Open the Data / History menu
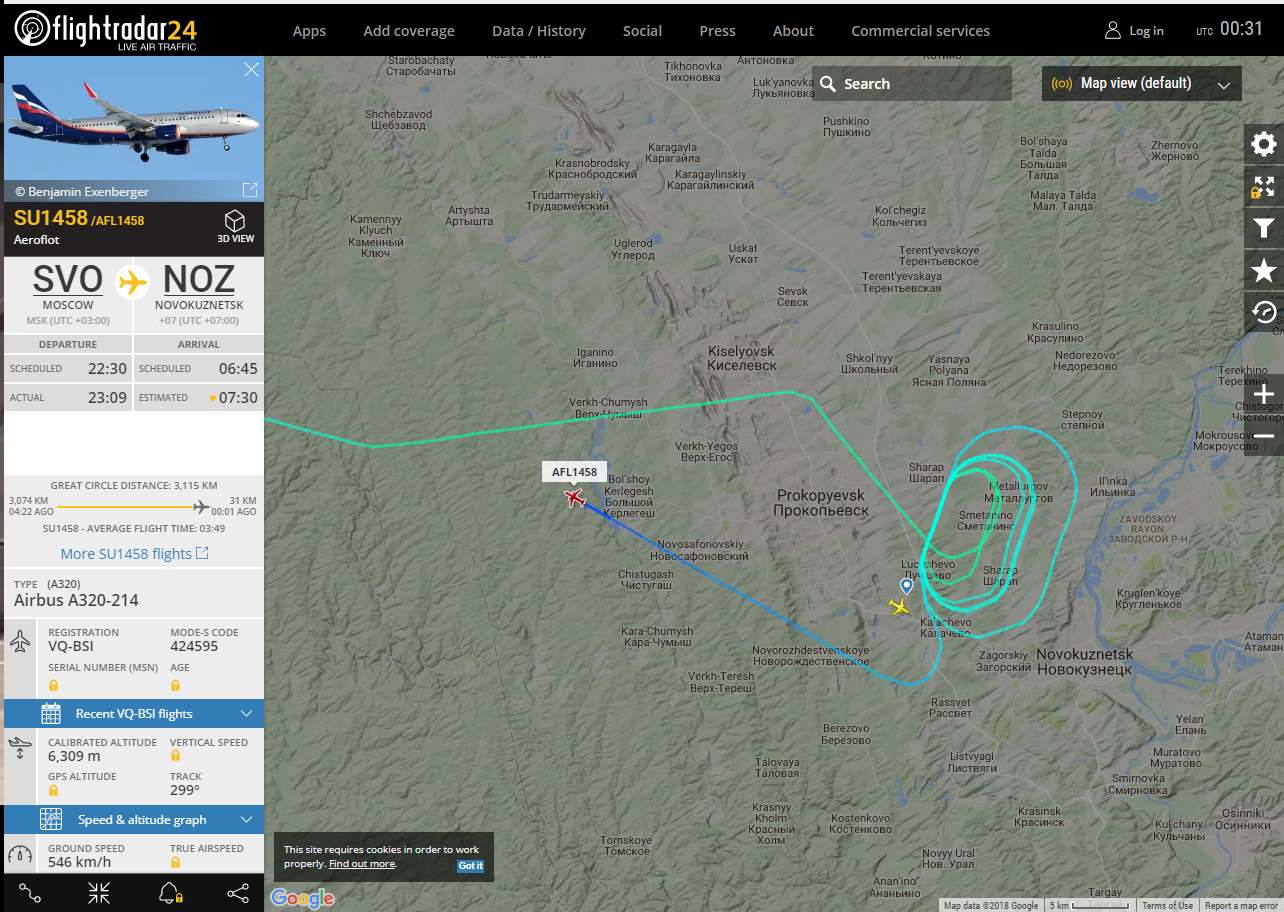 pos(539,31)
